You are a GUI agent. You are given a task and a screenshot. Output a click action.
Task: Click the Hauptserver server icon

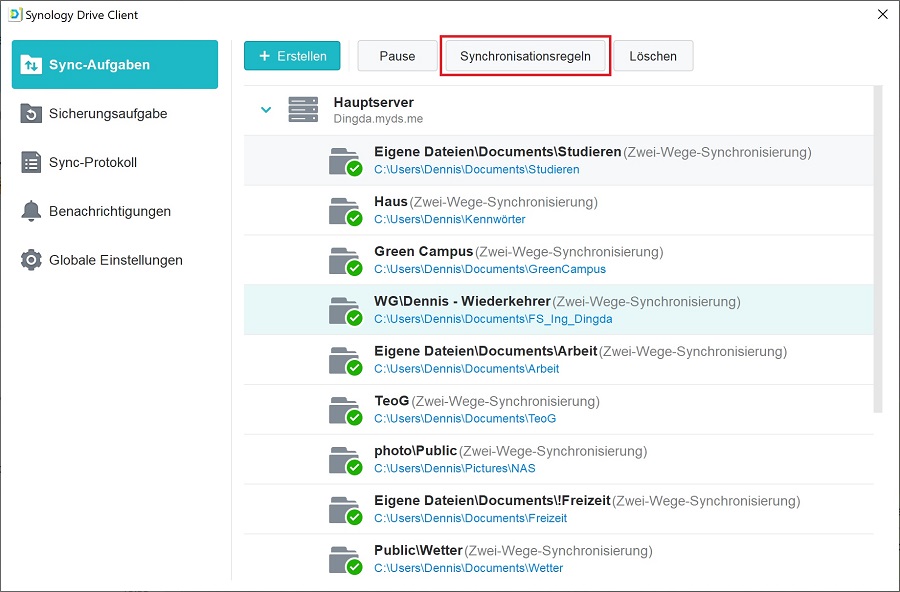click(303, 110)
